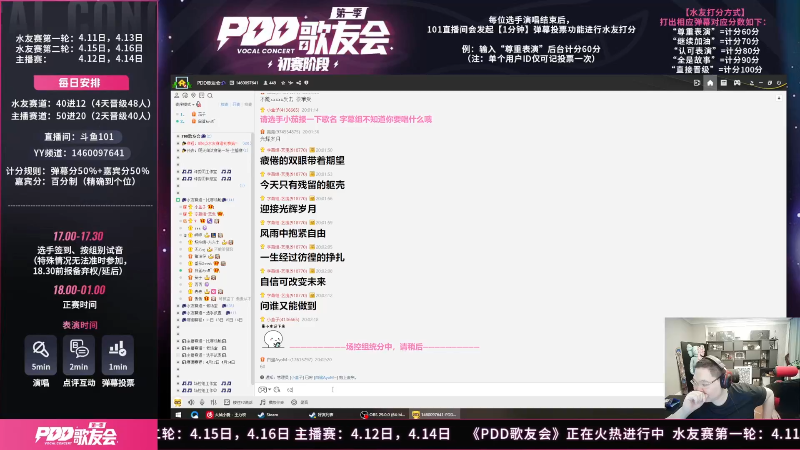The width and height of the screenshot is (800, 450).
Task: Click the headset icon above channel list
Action: (185, 95)
